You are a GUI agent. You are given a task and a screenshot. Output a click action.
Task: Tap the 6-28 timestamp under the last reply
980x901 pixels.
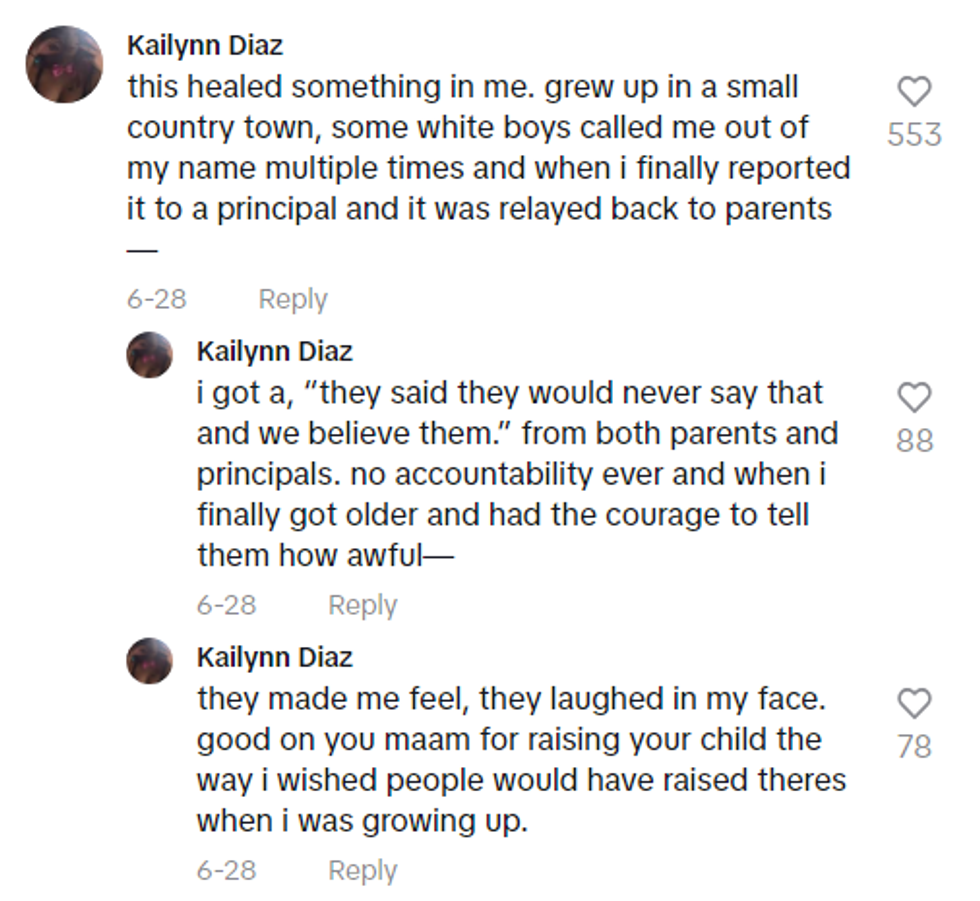(x=226, y=870)
